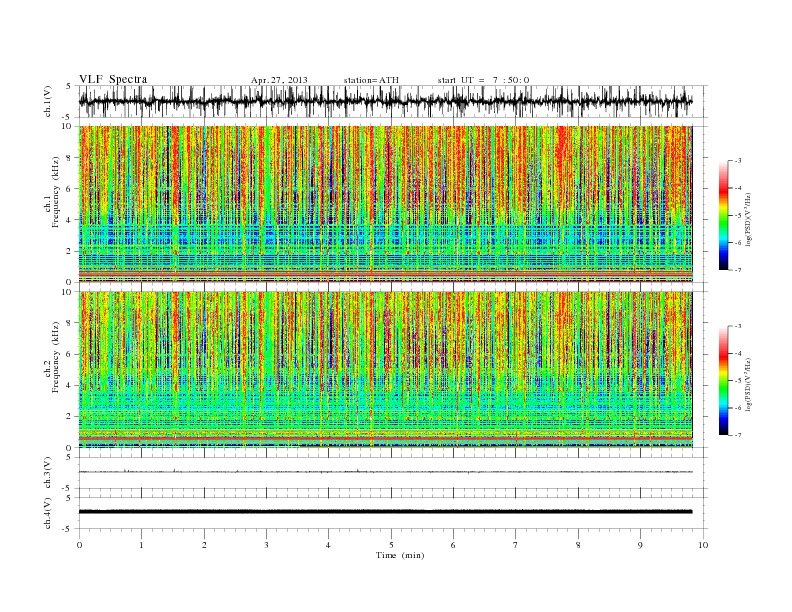Click the "-3" tick on ch.1 colorbar
The height and width of the screenshot is (612, 792).
[738, 161]
